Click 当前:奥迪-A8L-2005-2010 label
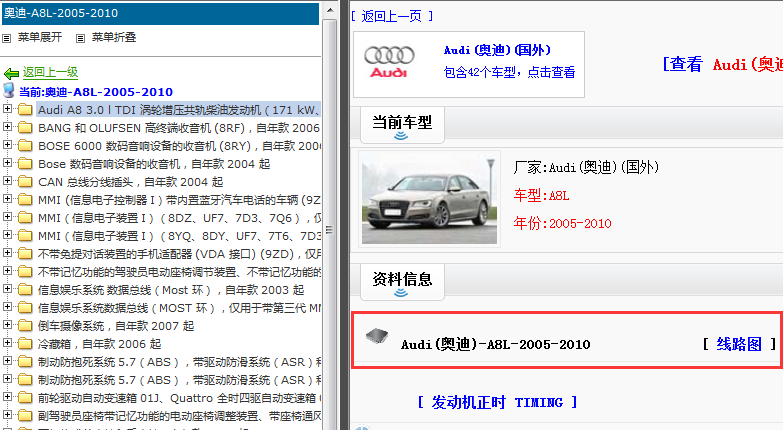 (x=96, y=92)
